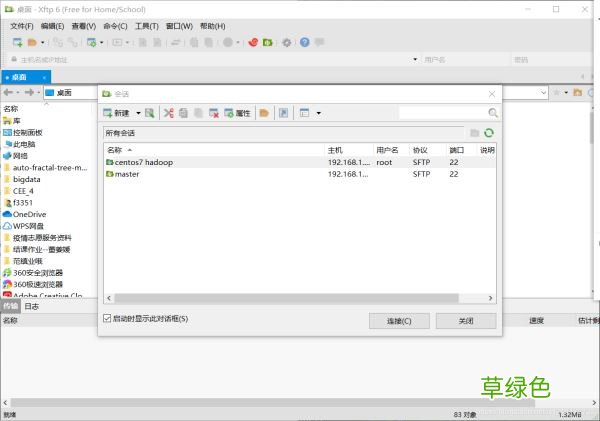Click the find session icon beside 新建
This screenshot has height=421, width=600.
tap(150, 113)
